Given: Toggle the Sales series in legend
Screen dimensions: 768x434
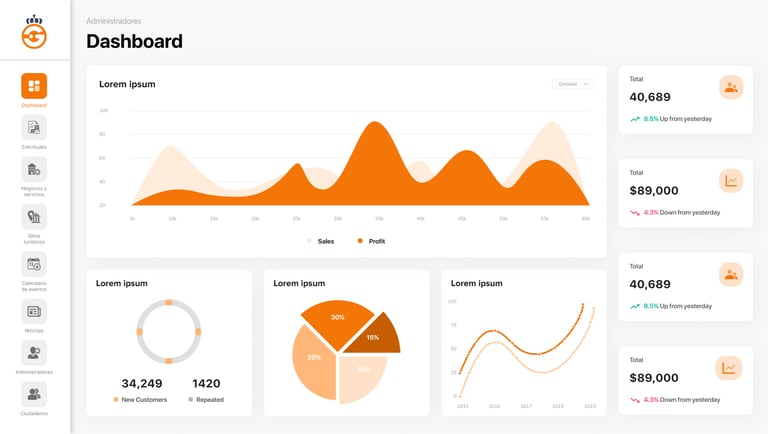Looking at the screenshot, I should coord(320,241).
